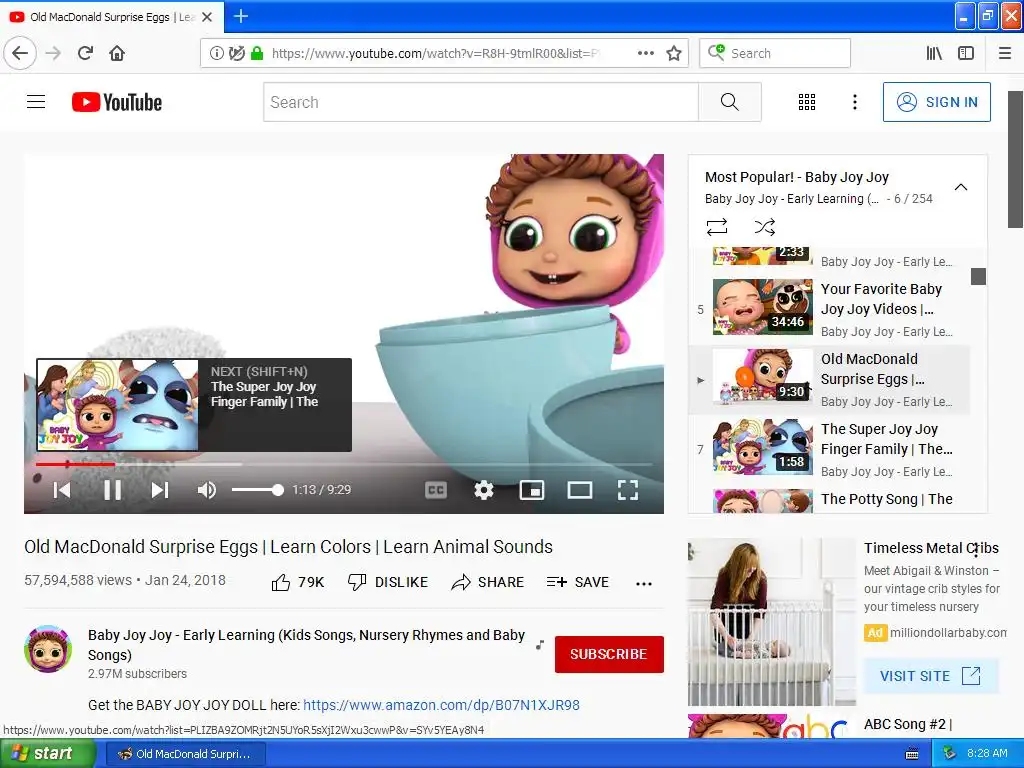Viewport: 1024px width, 768px height.
Task: Open the YouTube apps grid
Action: pyautogui.click(x=807, y=102)
